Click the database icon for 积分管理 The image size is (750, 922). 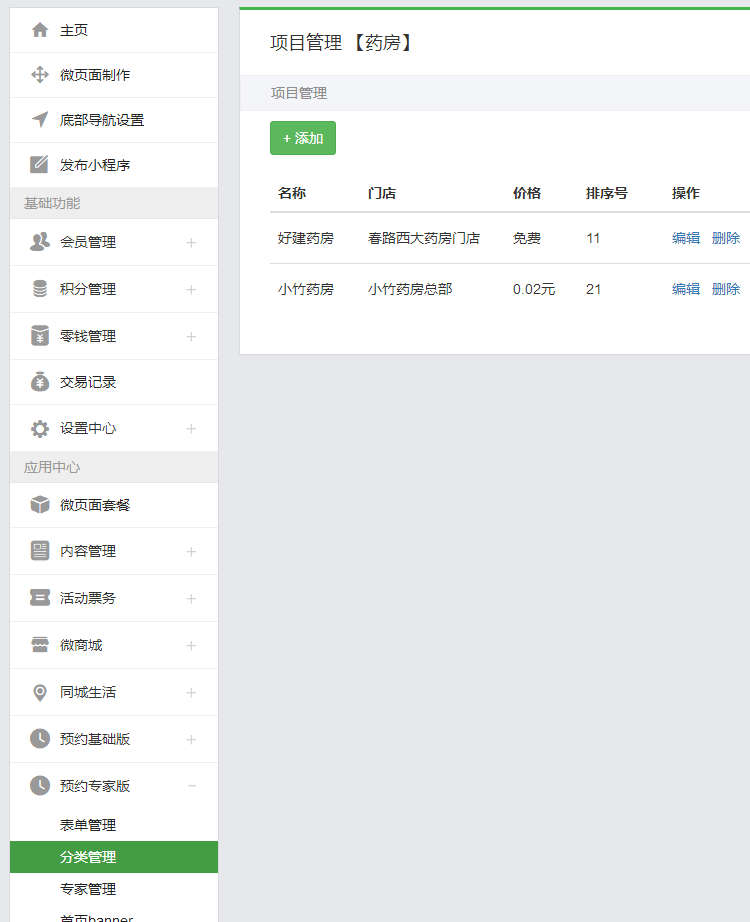point(40,289)
